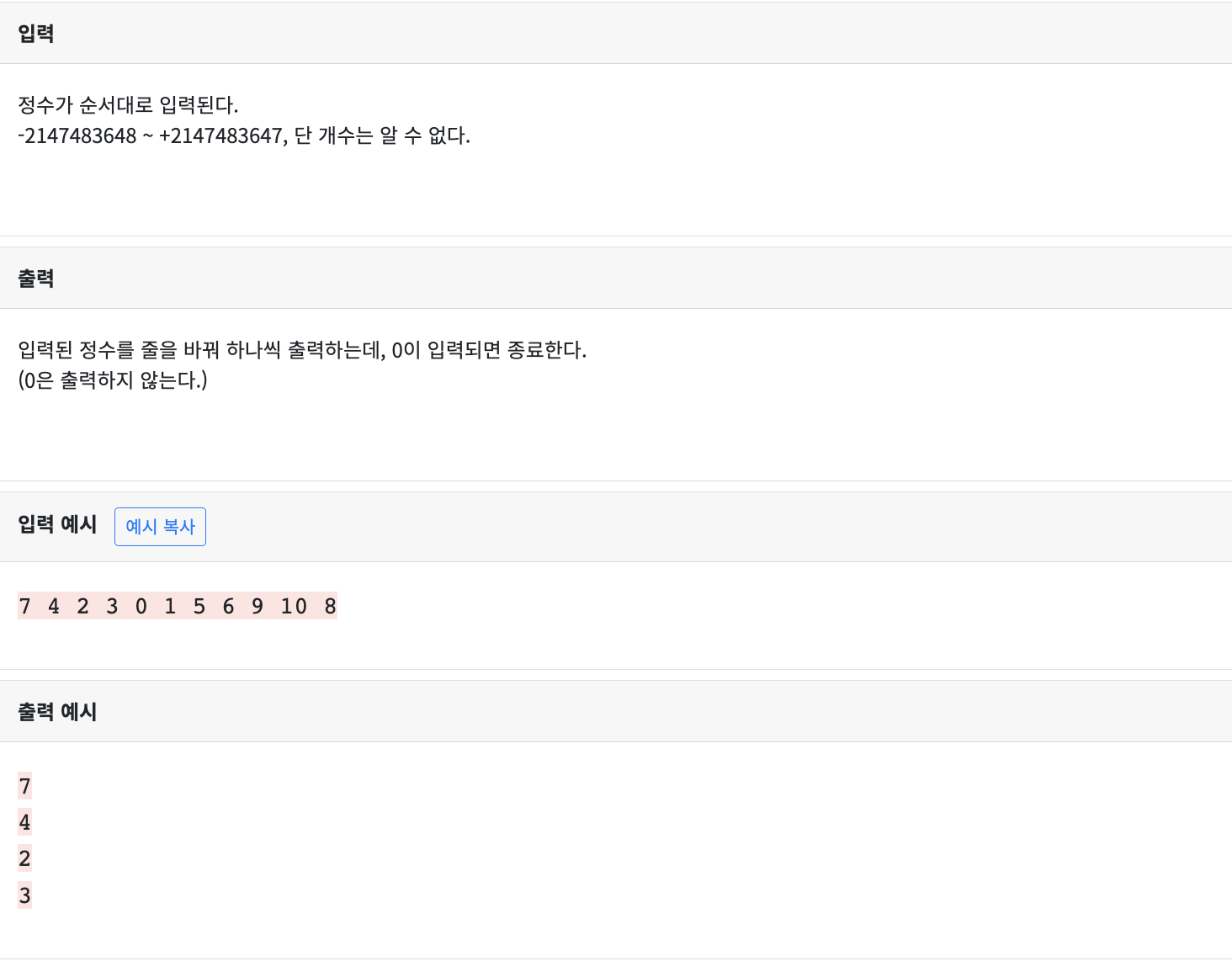Click the 예시 복사 button
1232x961 pixels.
point(160,527)
